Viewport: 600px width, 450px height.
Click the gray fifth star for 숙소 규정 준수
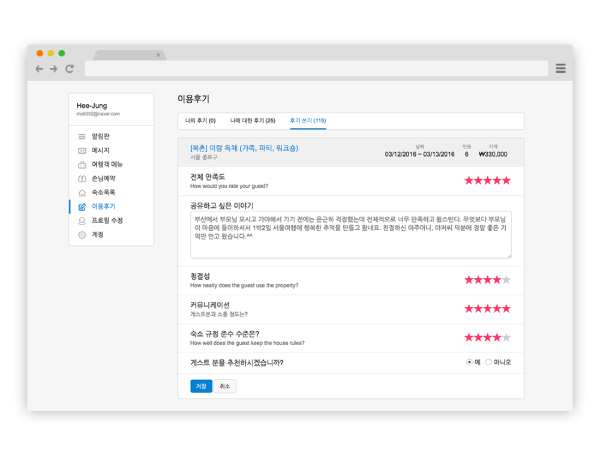coord(506,338)
